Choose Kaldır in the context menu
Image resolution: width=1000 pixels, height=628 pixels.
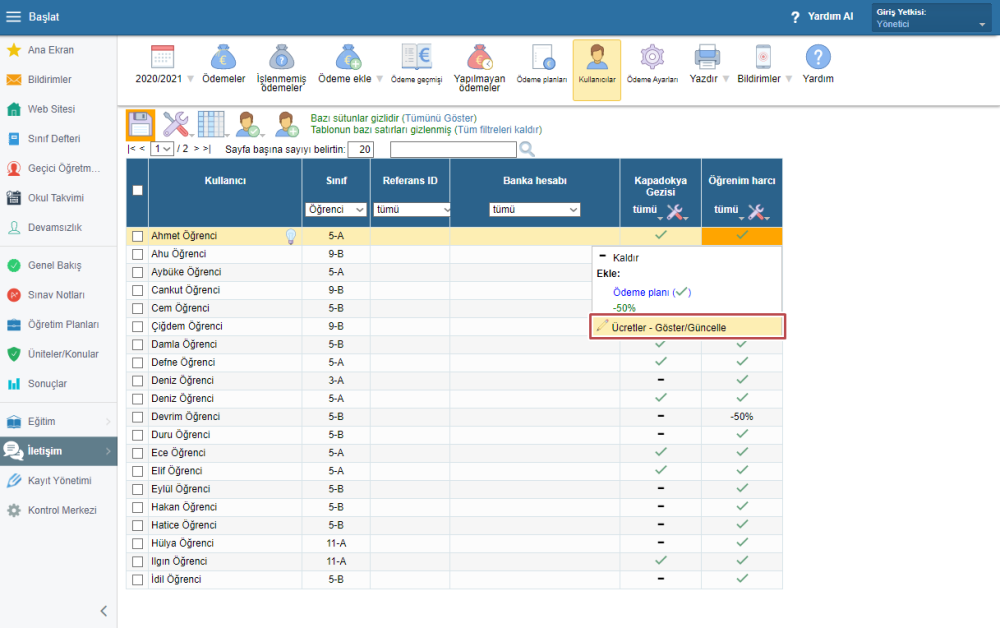pos(625,257)
